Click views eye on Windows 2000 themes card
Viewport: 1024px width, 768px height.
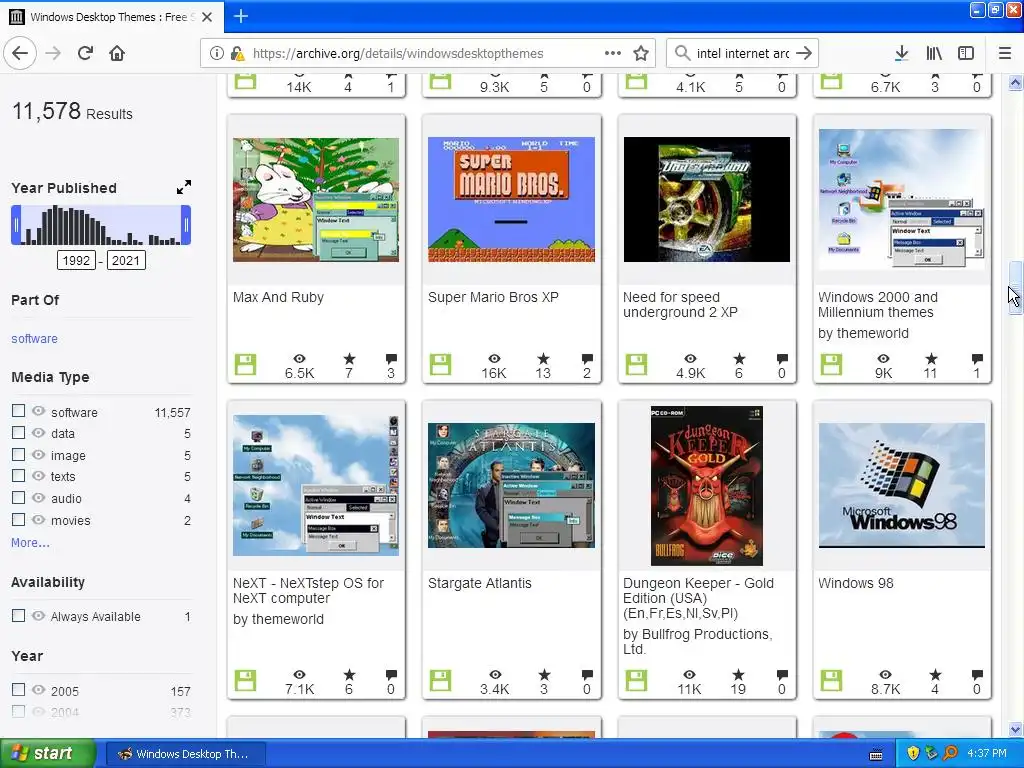point(883,359)
